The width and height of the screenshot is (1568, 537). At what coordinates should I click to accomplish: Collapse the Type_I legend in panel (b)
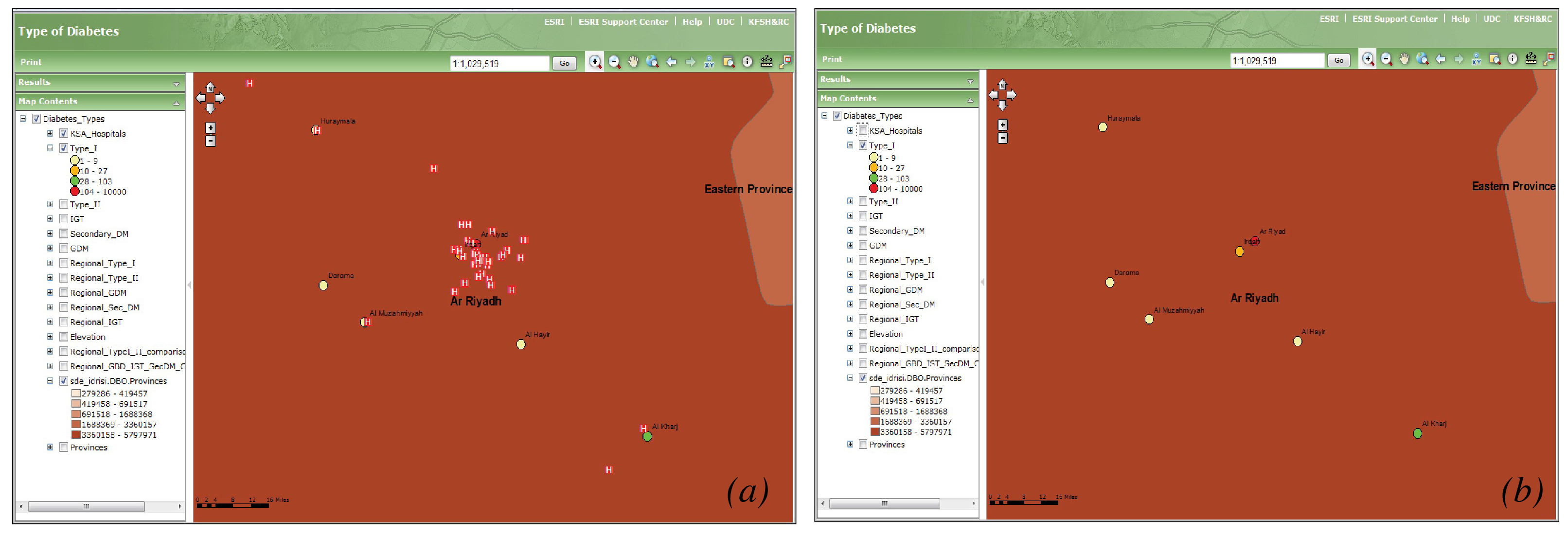pos(850,145)
